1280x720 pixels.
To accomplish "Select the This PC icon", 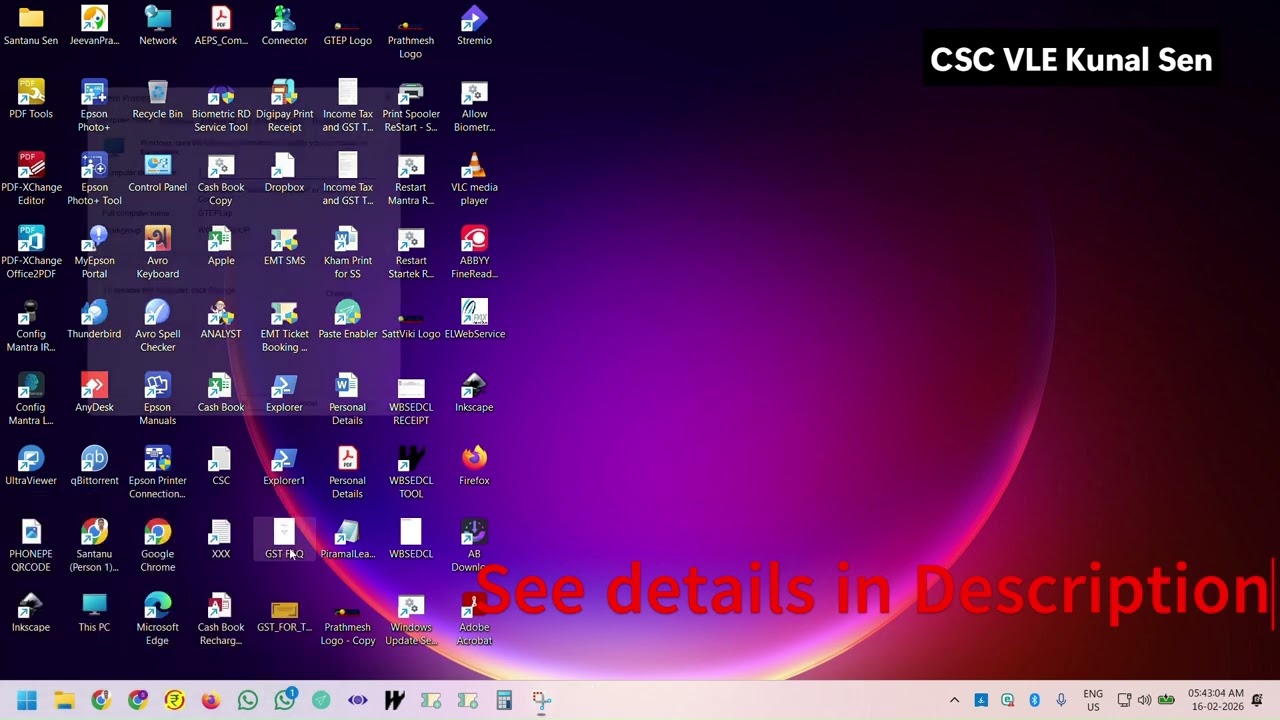I will [94, 612].
